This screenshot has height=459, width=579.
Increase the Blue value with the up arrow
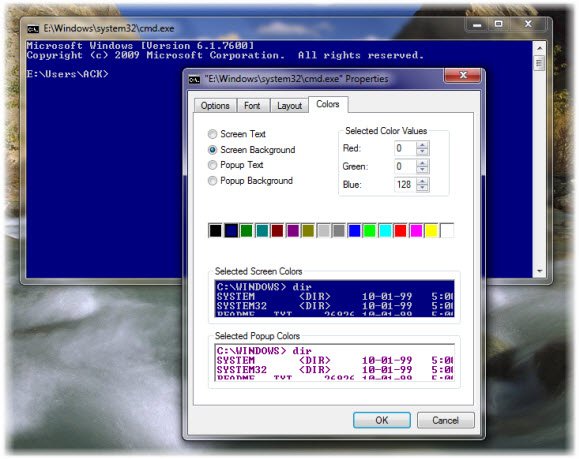pos(422,181)
